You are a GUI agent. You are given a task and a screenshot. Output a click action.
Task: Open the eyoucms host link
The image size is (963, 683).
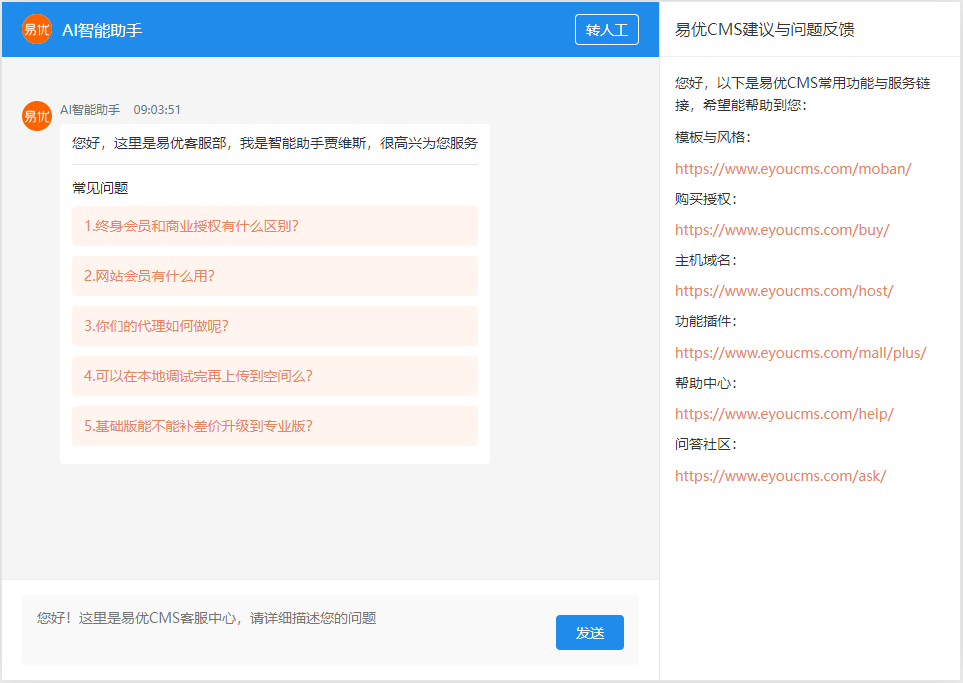pyautogui.click(x=784, y=291)
